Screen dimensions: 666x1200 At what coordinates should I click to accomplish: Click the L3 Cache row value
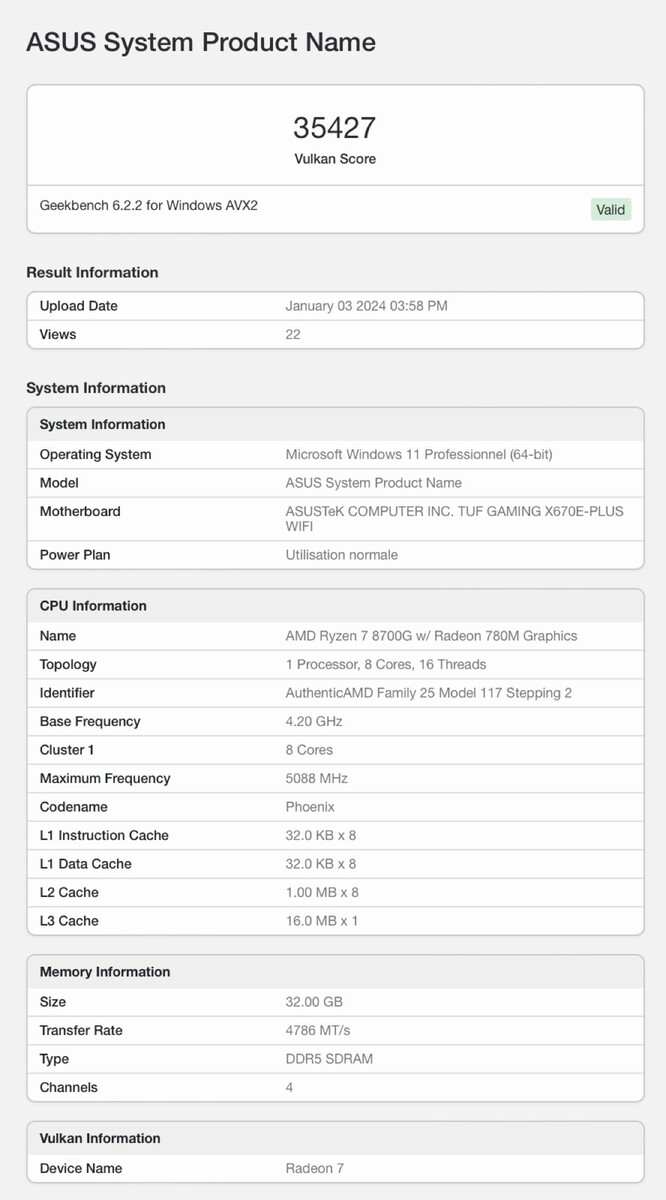322,921
